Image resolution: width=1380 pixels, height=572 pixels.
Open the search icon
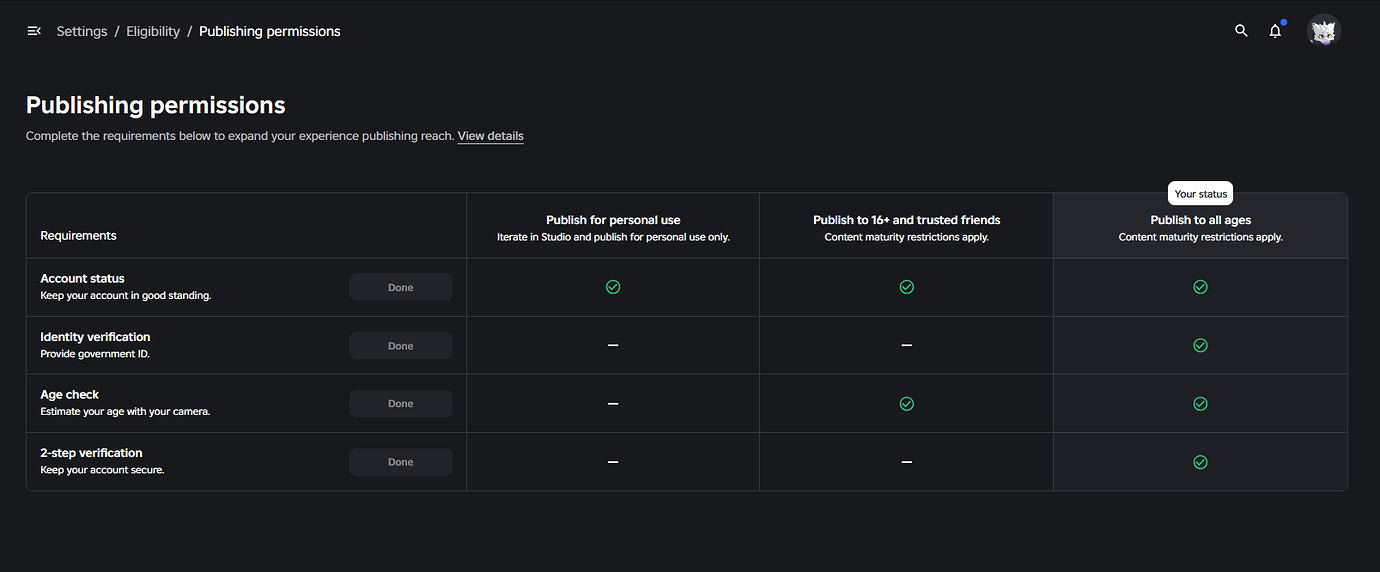(1241, 31)
